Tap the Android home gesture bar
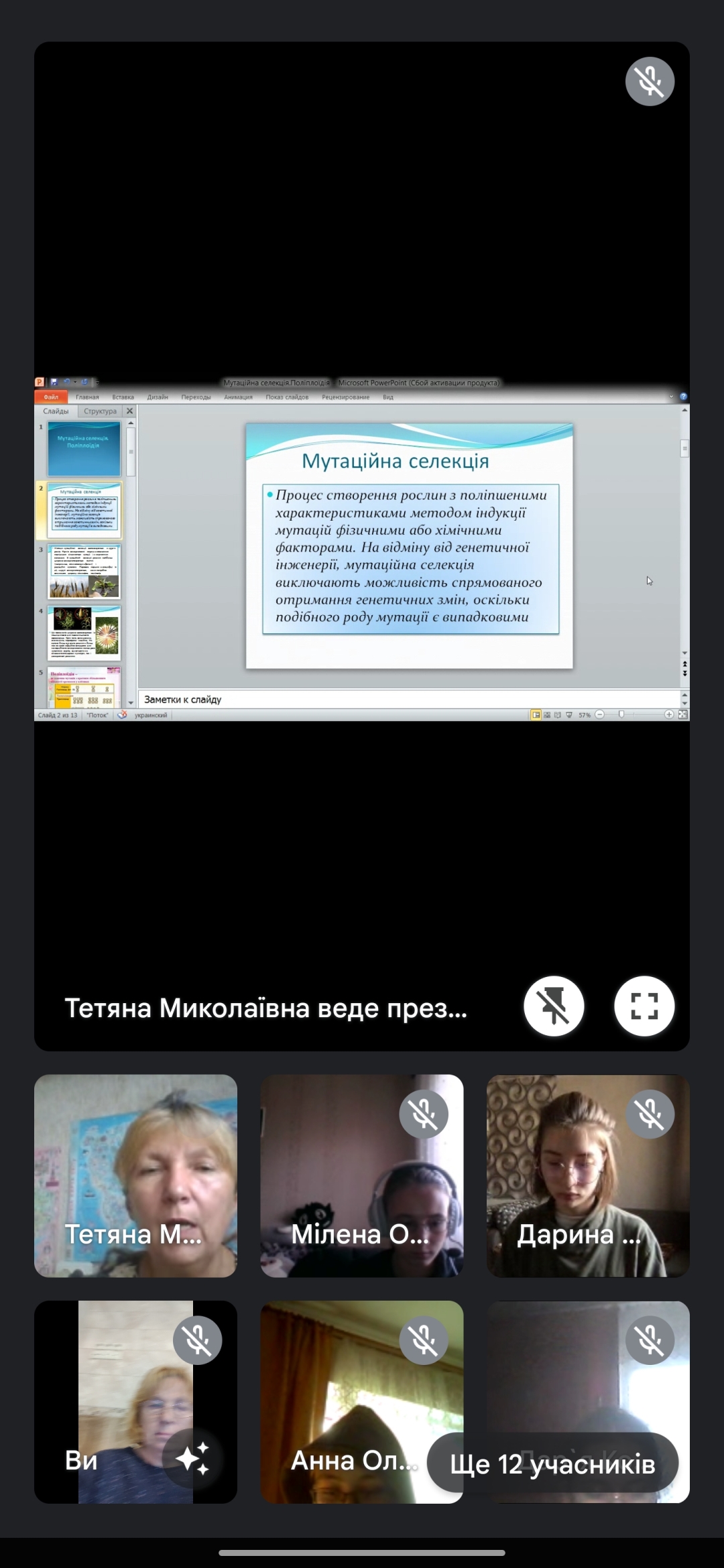Screen dimensions: 724x1568 click(362, 1553)
